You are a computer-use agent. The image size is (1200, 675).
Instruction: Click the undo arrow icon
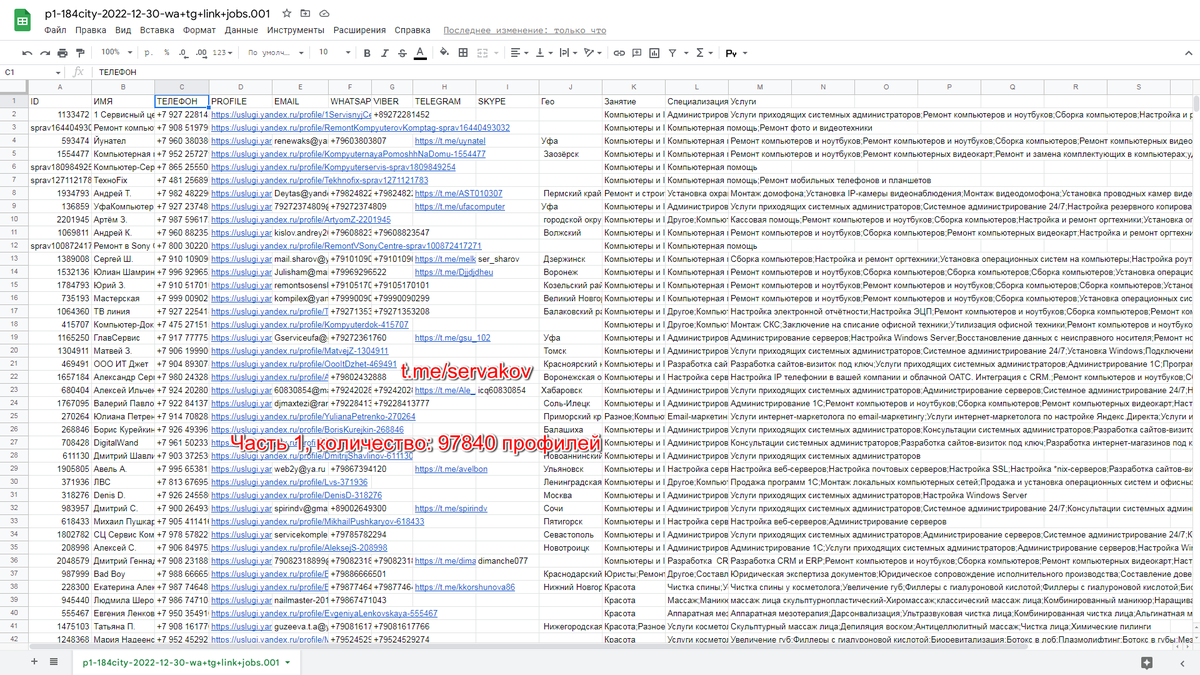(28, 52)
